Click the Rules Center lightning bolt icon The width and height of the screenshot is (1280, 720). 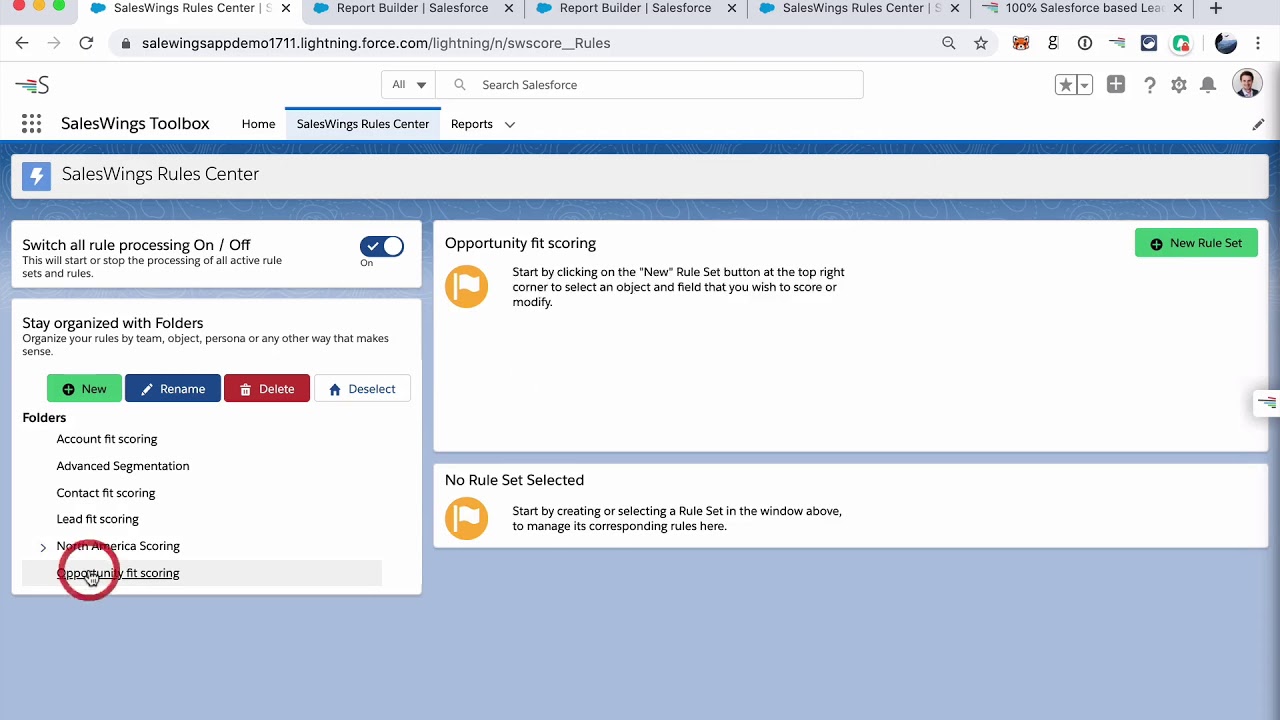[37, 176]
